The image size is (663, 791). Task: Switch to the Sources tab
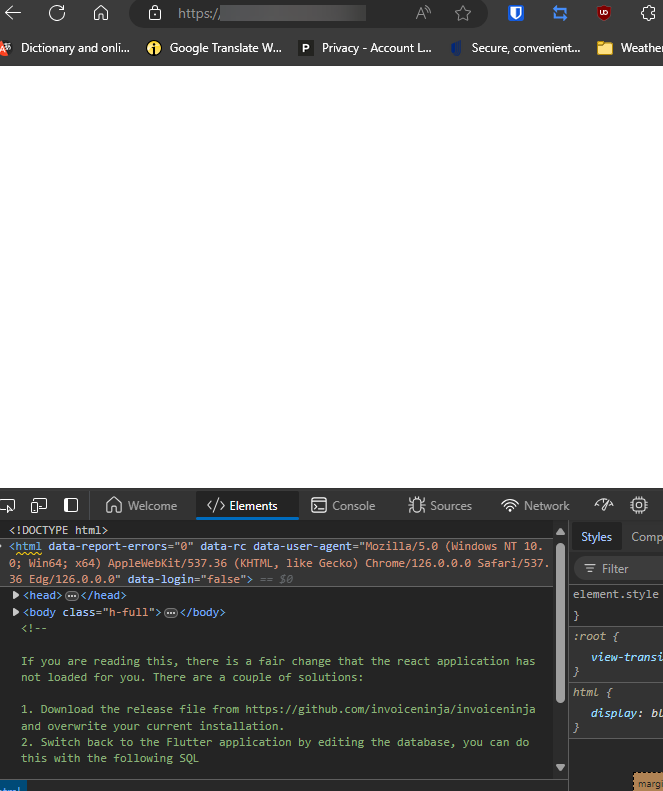(440, 505)
